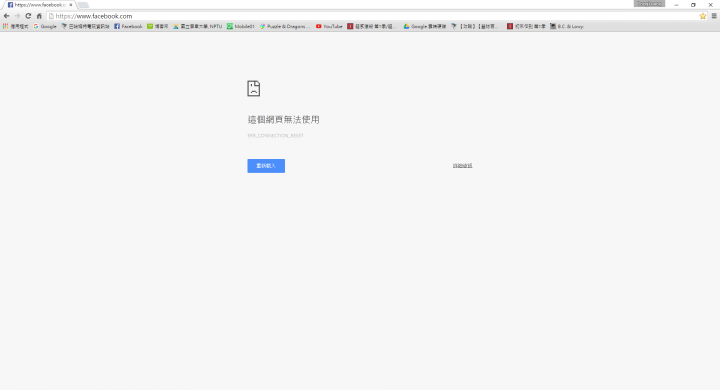Open the bookmark just right of Google

(x=85, y=27)
